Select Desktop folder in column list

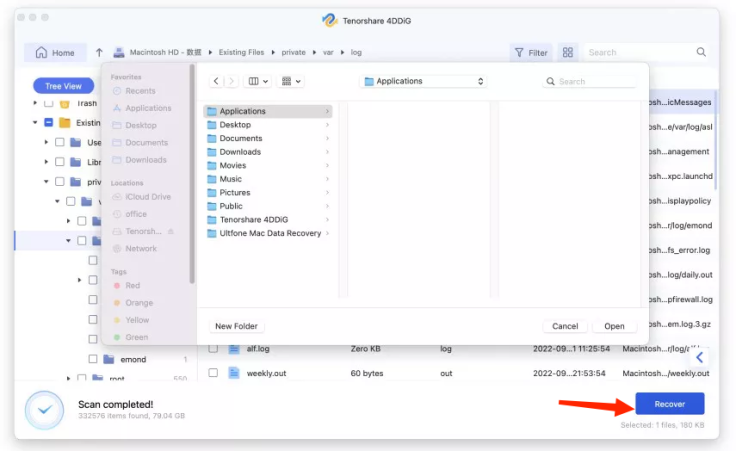coord(268,125)
